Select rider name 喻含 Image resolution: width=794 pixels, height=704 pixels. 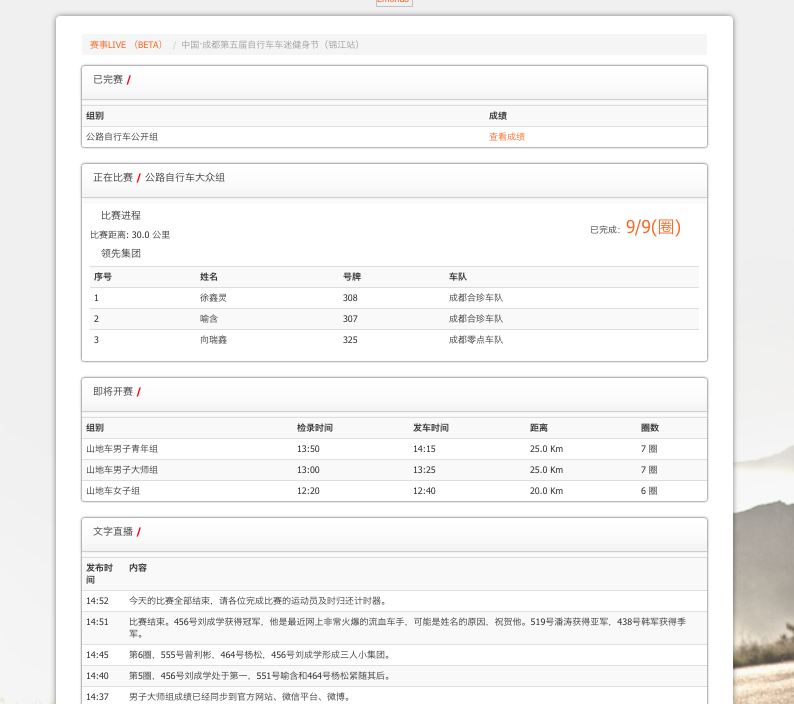coord(209,319)
